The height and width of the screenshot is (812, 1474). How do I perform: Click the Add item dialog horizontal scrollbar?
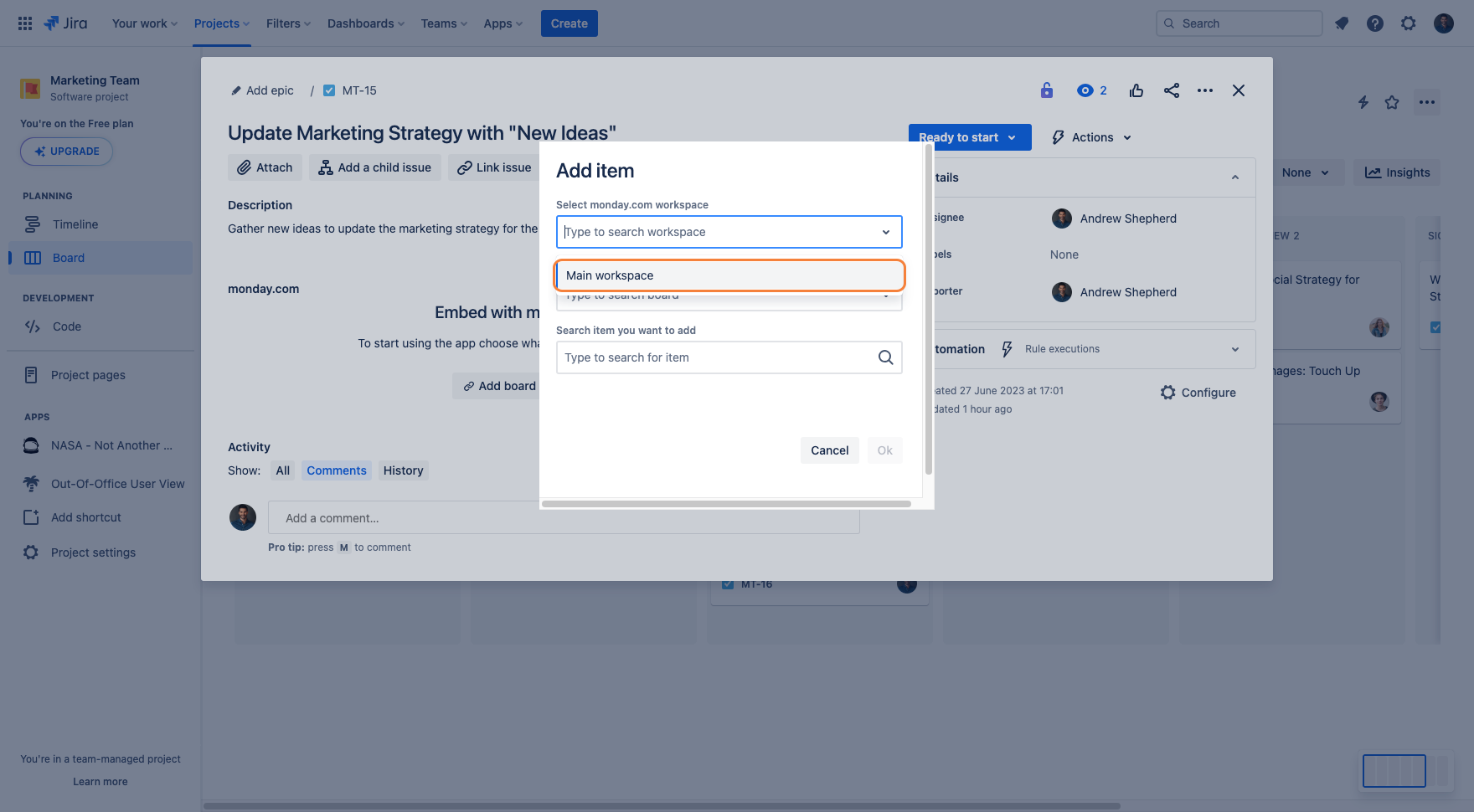726,504
